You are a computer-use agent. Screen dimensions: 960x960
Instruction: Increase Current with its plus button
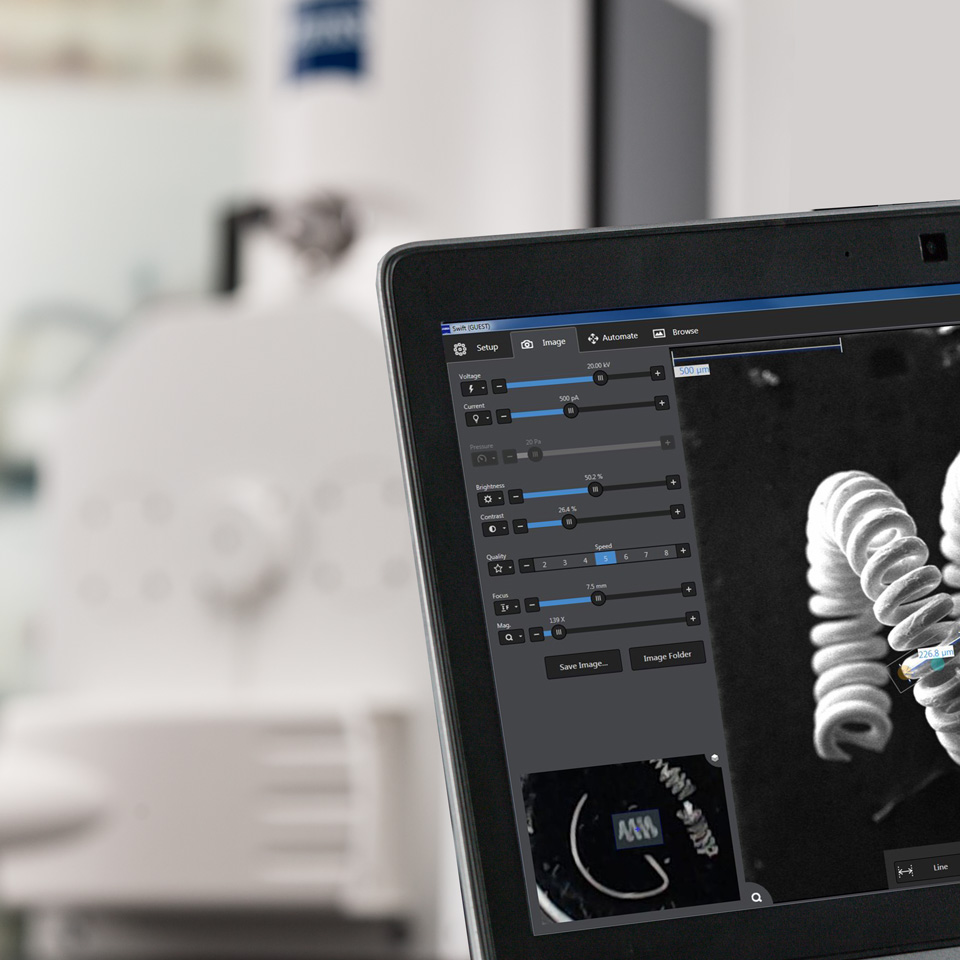click(x=661, y=403)
